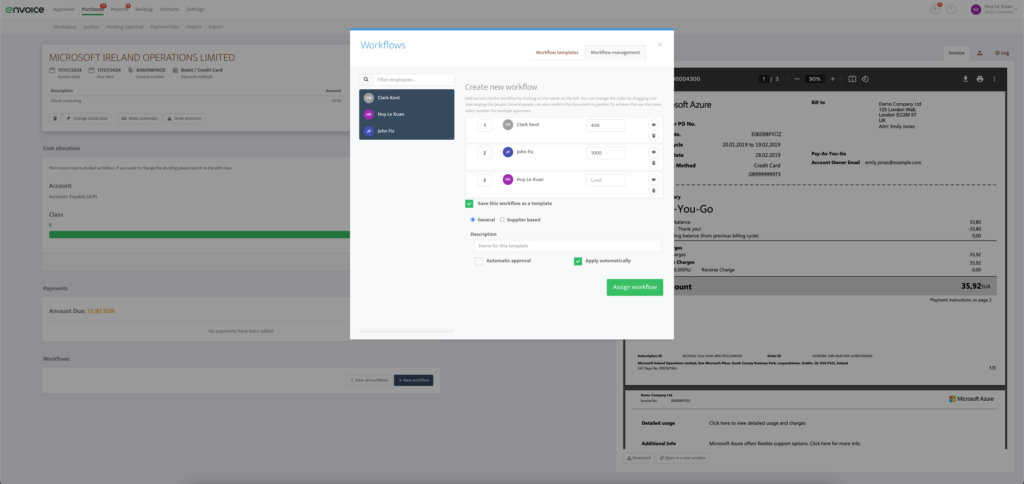
Task: Edit order number field for Huy Le Xuan step
Action: click(485, 180)
